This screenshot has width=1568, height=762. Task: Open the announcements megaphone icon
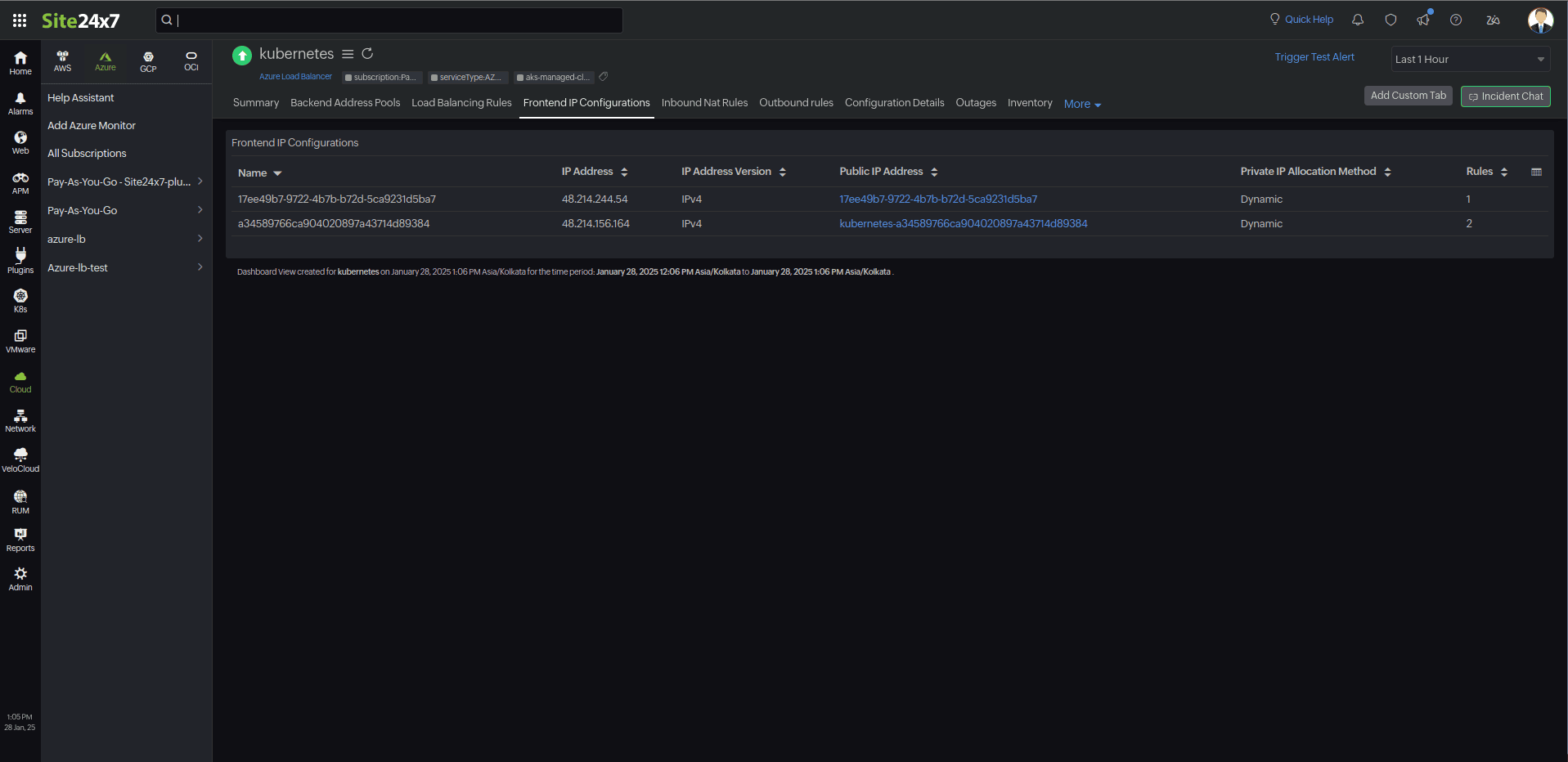pos(1423,19)
